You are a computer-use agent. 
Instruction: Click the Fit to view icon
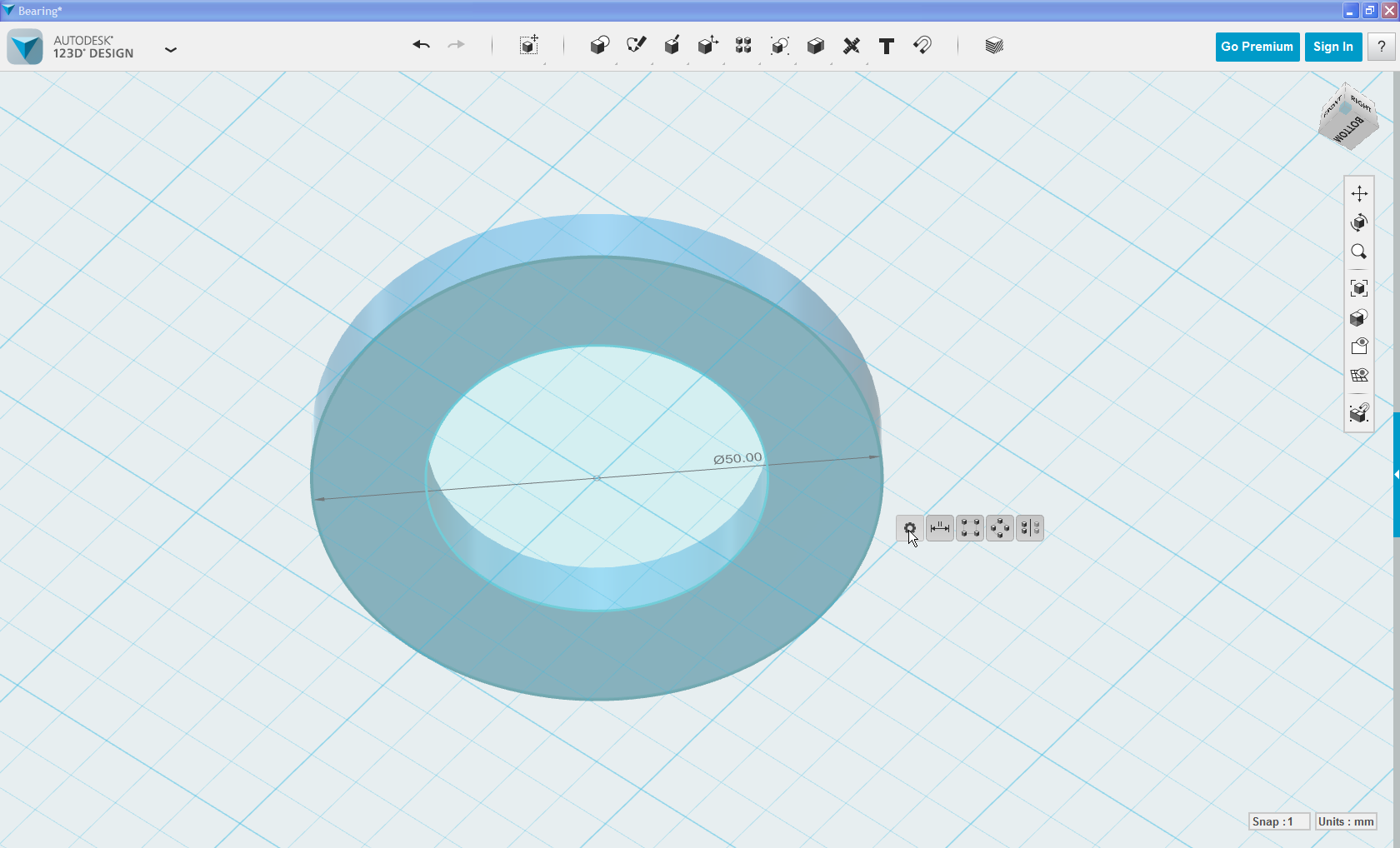point(1359,288)
